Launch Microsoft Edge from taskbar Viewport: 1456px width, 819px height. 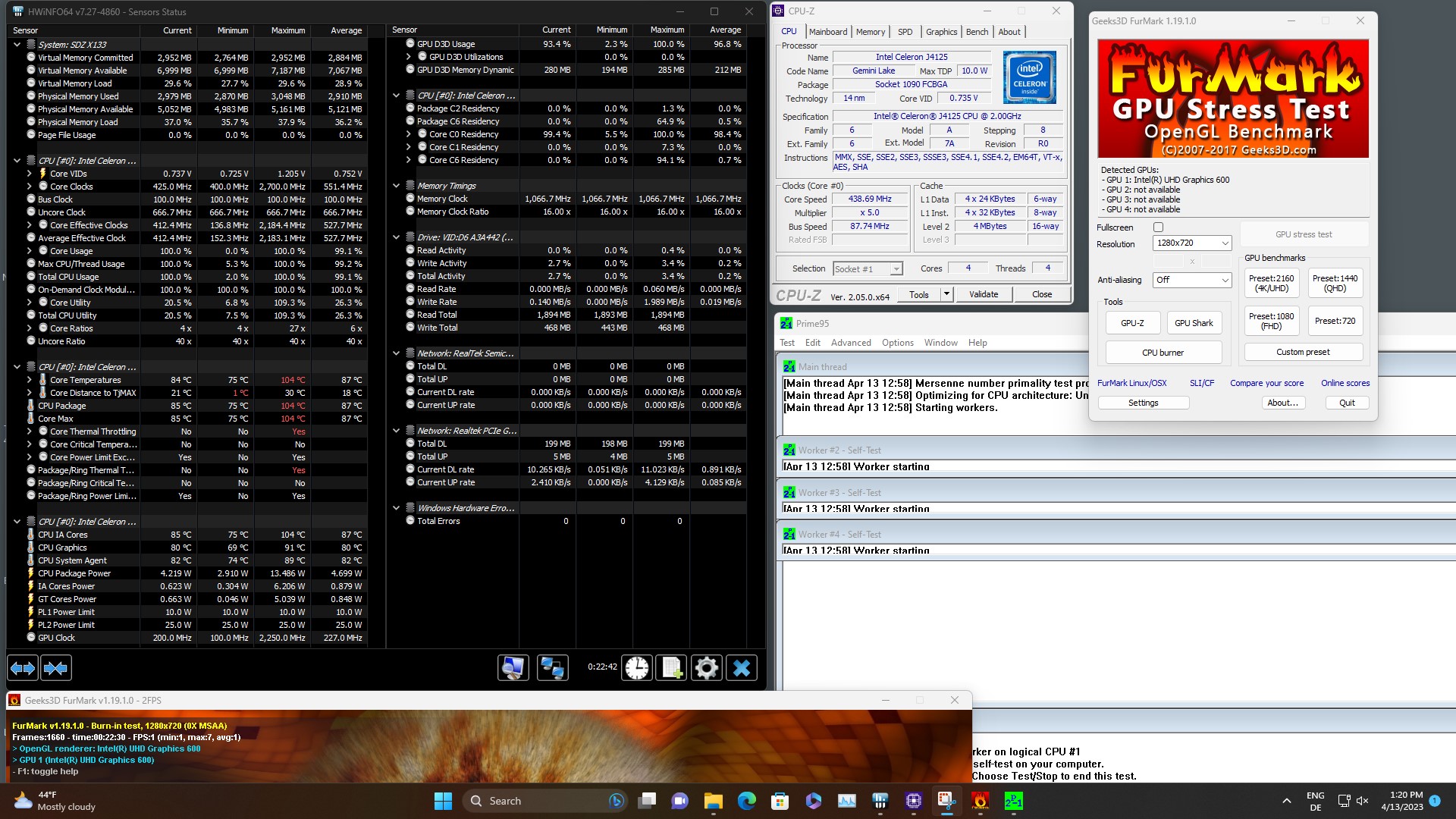tap(746, 801)
